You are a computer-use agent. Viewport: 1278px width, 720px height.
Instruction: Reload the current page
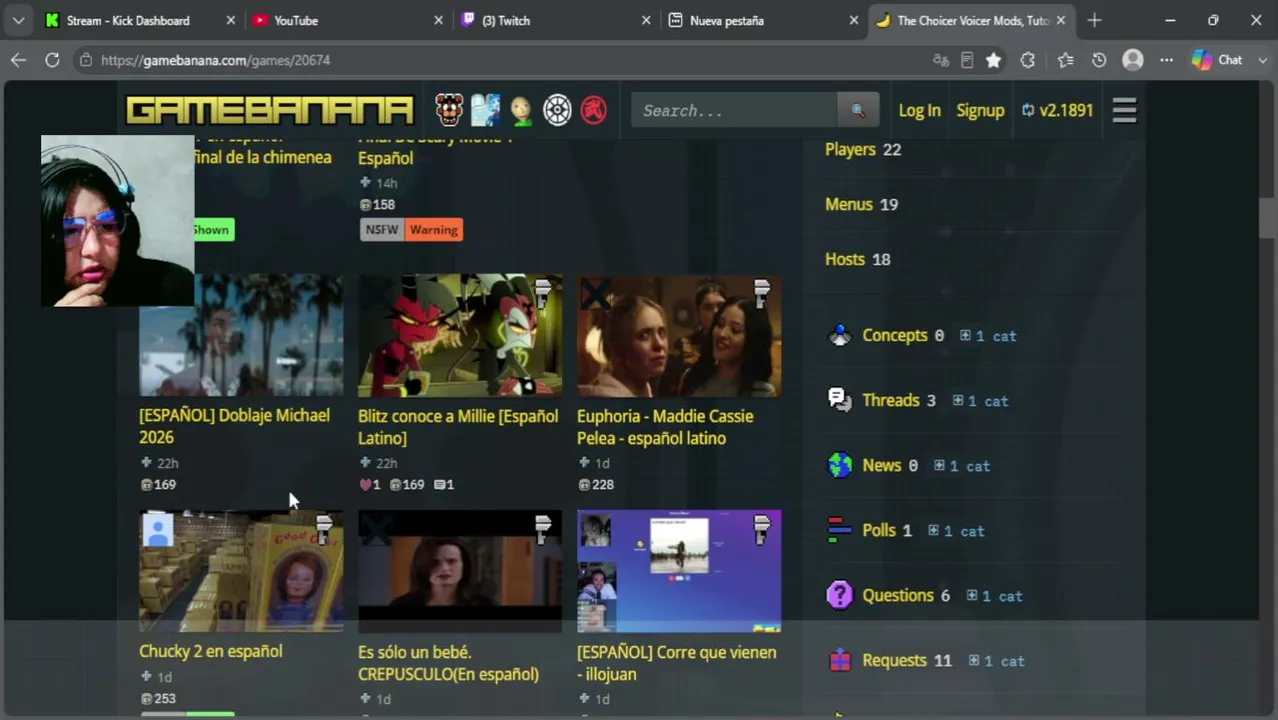[52, 60]
